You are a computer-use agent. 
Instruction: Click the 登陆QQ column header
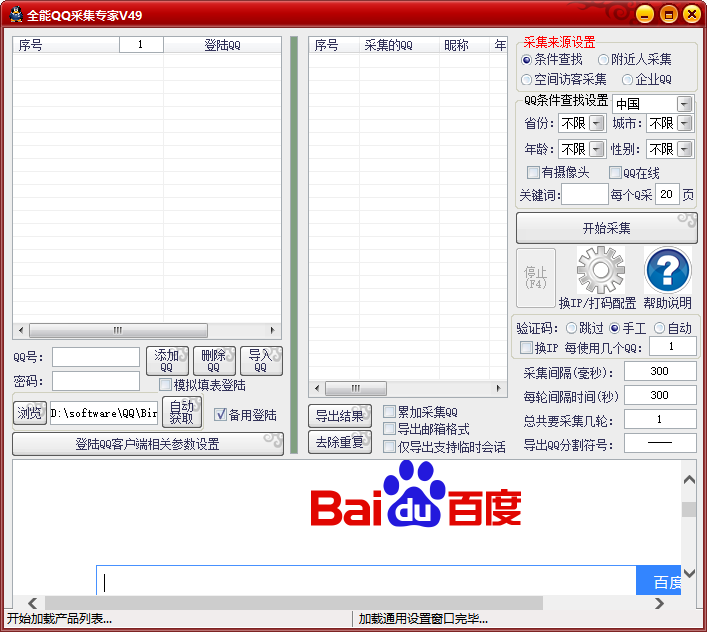[x=222, y=45]
